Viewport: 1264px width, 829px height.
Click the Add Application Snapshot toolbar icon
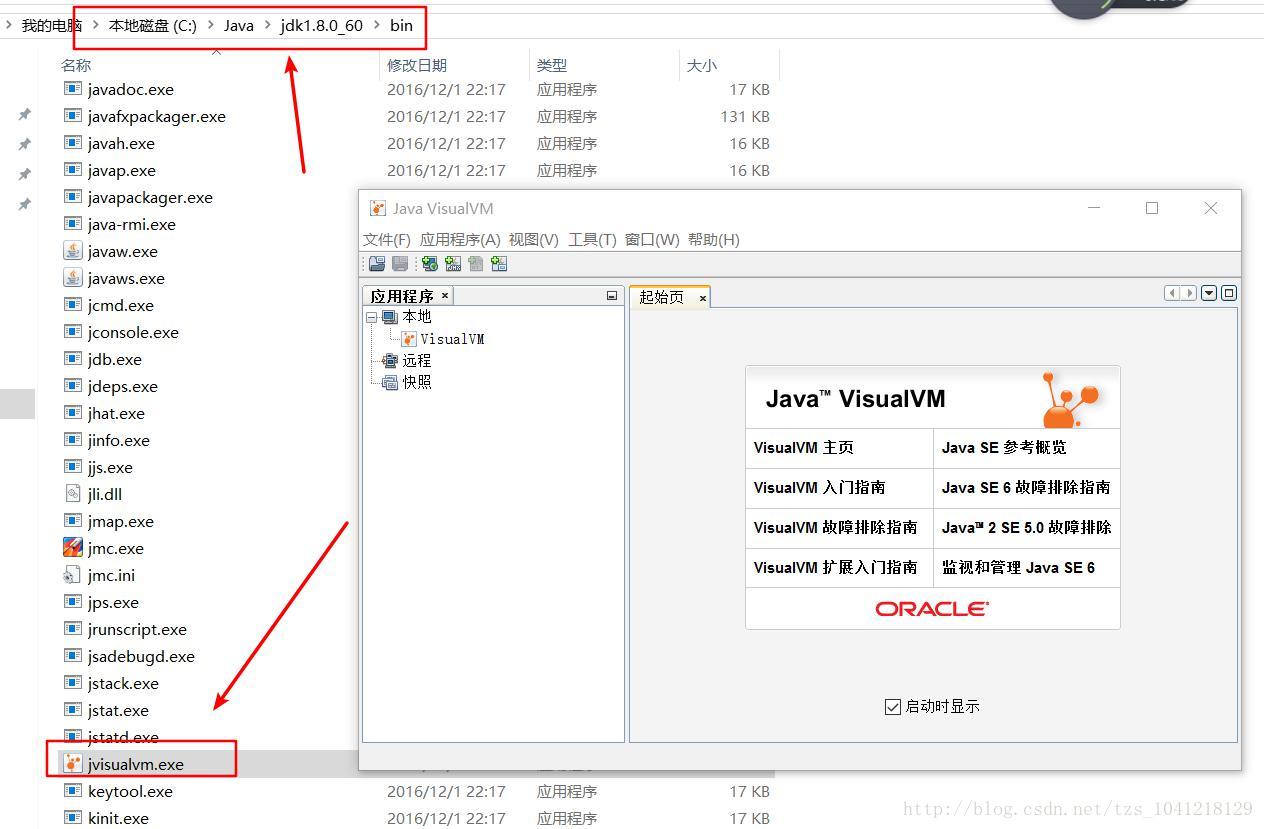(x=499, y=264)
